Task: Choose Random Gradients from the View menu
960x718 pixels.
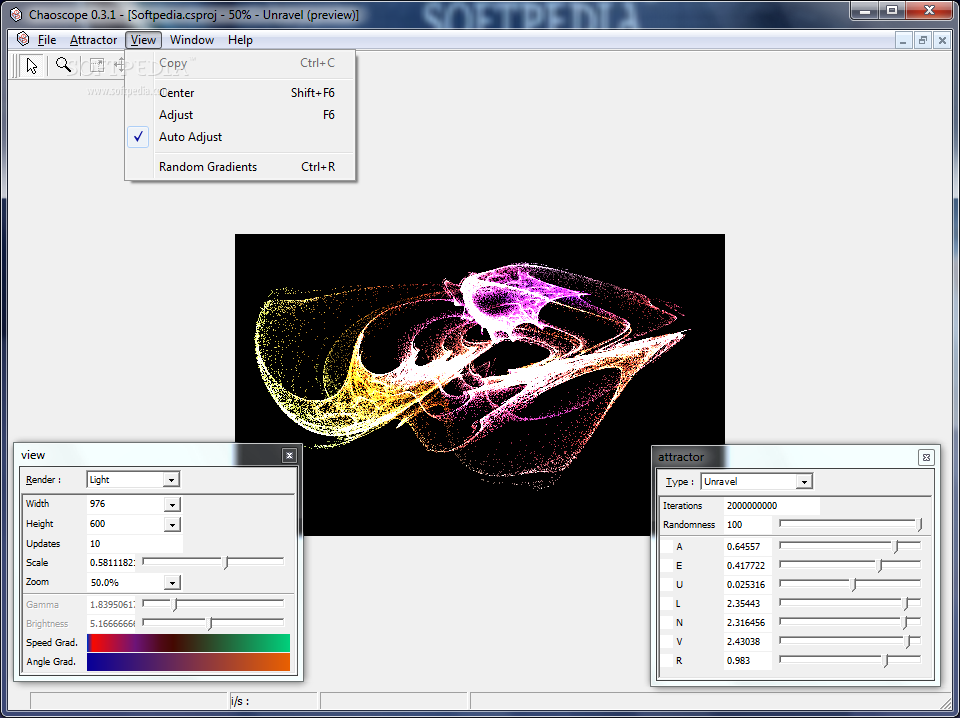Action: [239, 167]
